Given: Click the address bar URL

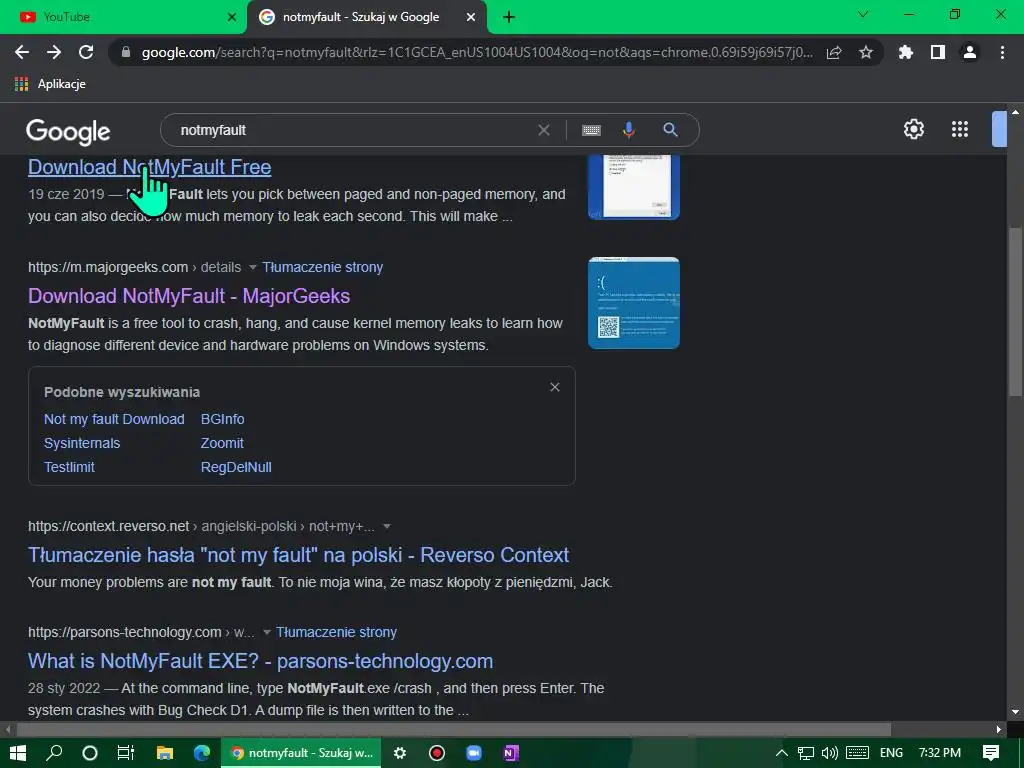Looking at the screenshot, I should [477, 52].
